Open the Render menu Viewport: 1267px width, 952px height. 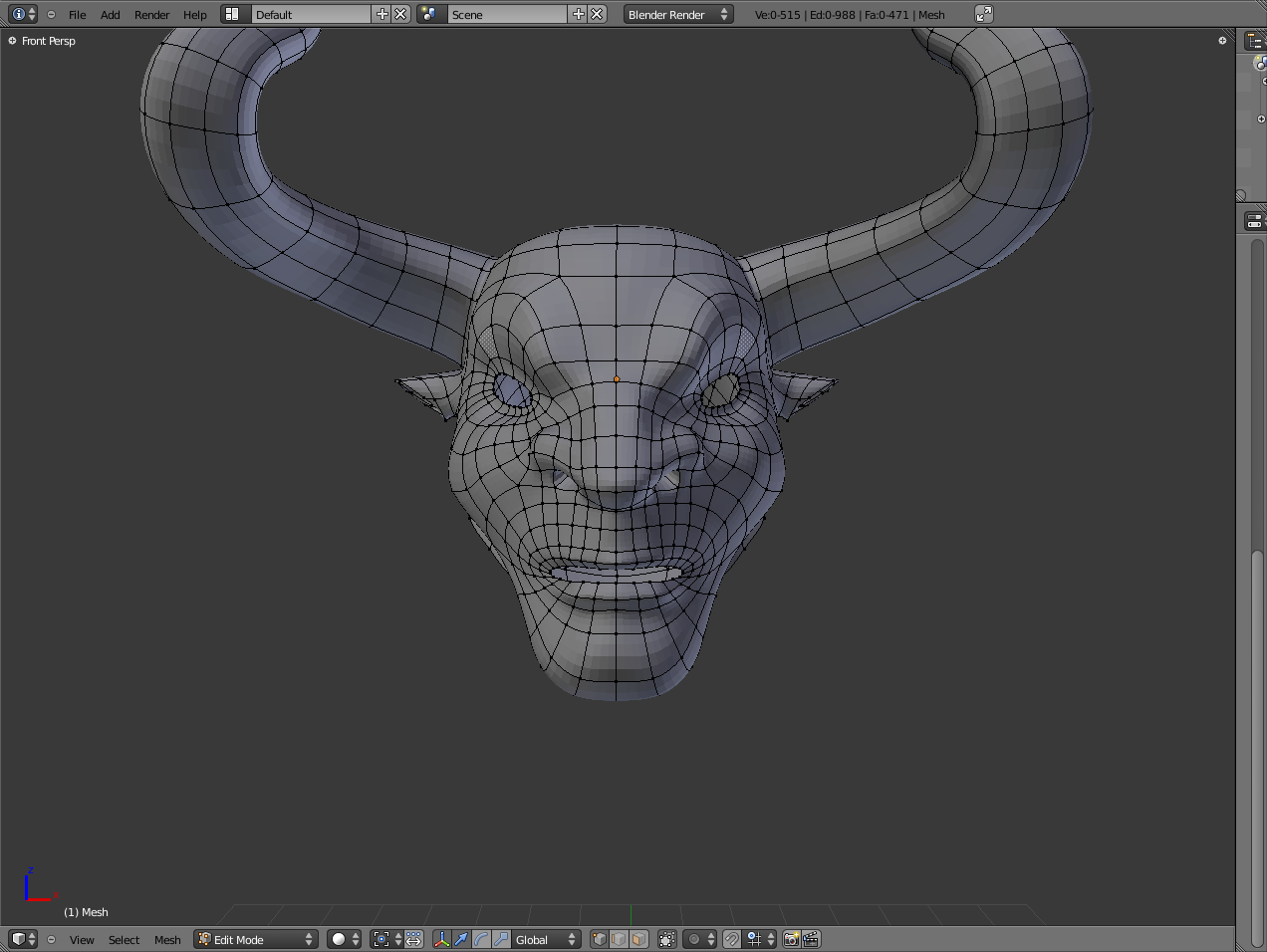(x=151, y=15)
